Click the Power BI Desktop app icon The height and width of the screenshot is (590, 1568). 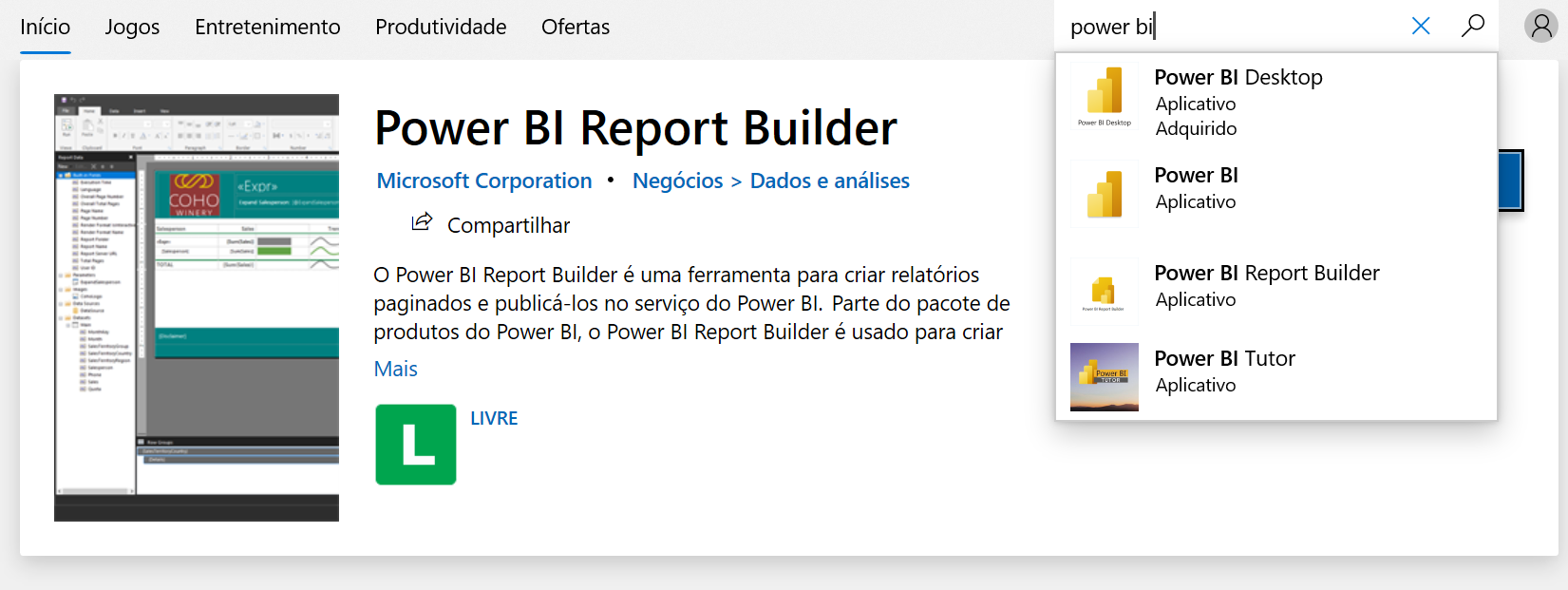point(1105,96)
